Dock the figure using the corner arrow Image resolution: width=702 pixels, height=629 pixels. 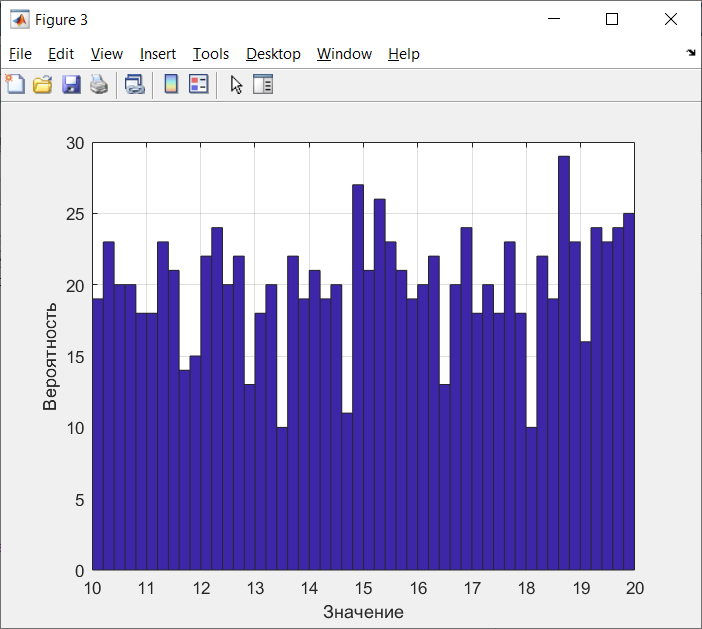pos(691,53)
